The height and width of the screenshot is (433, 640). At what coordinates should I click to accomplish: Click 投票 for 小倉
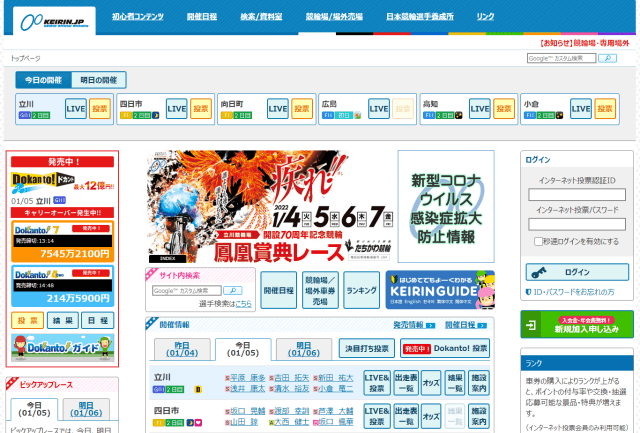[605, 109]
